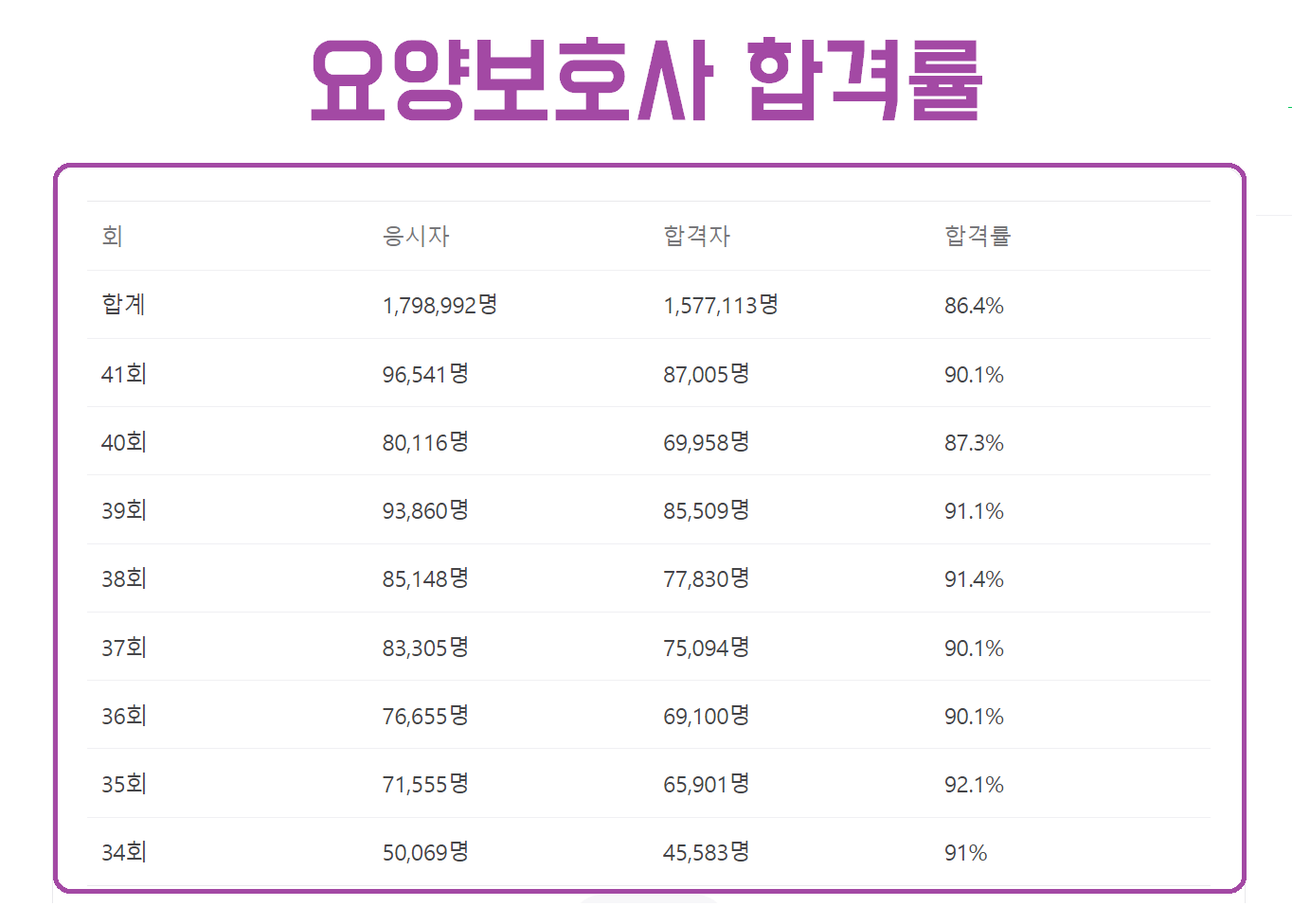Click total passers 1,577,113명 cell

pos(721,305)
